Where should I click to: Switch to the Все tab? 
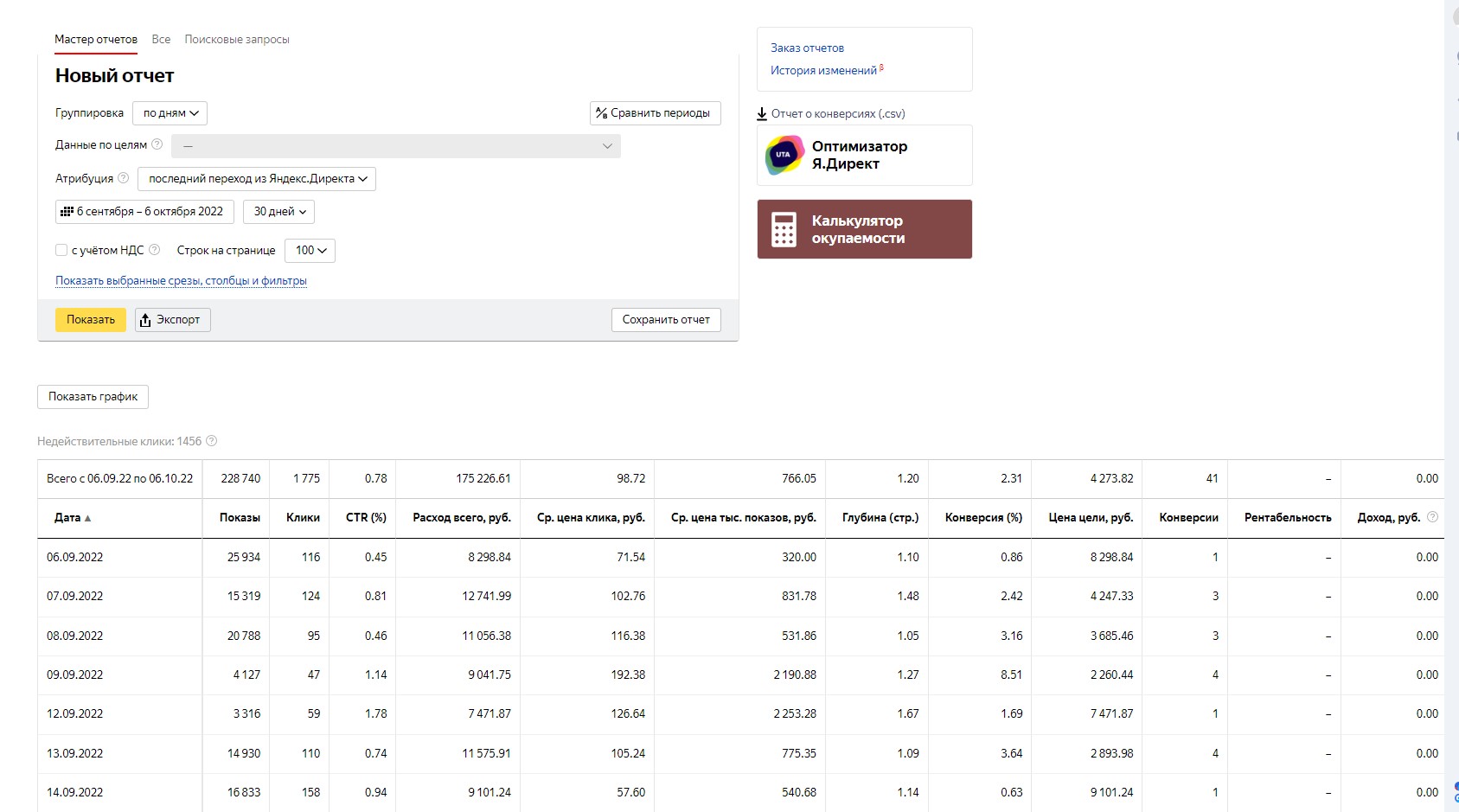click(161, 40)
